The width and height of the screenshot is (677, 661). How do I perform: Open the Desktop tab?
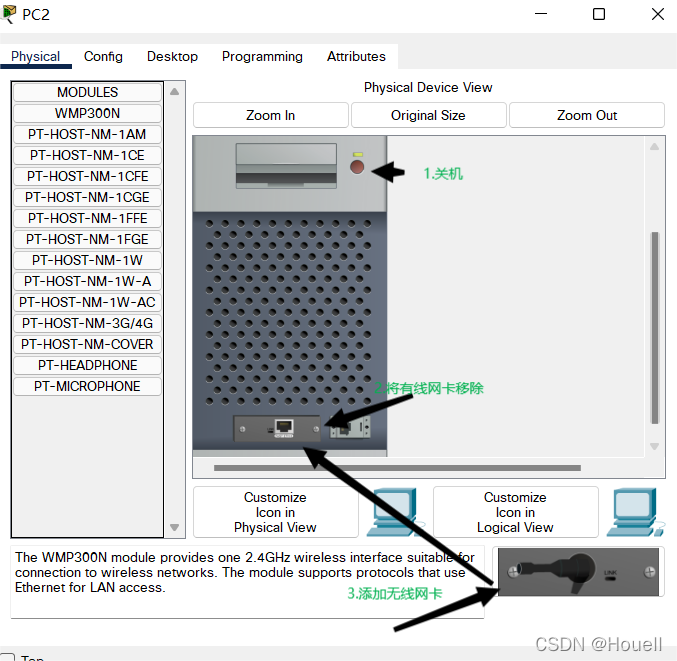click(172, 57)
